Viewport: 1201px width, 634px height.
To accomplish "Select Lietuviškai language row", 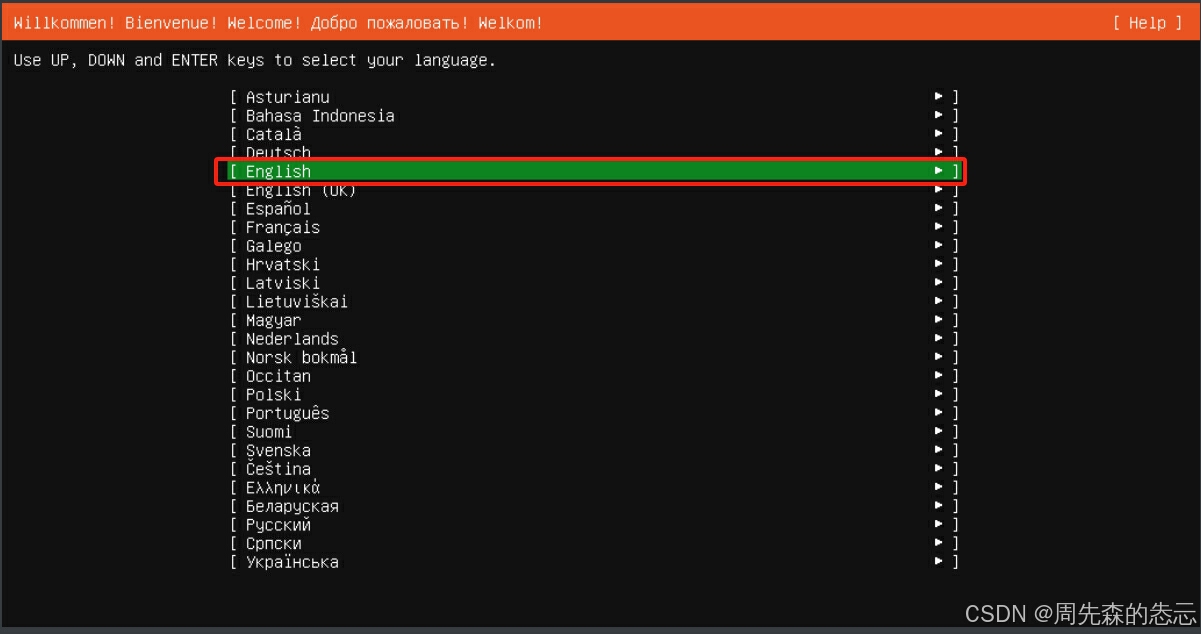I will (594, 302).
